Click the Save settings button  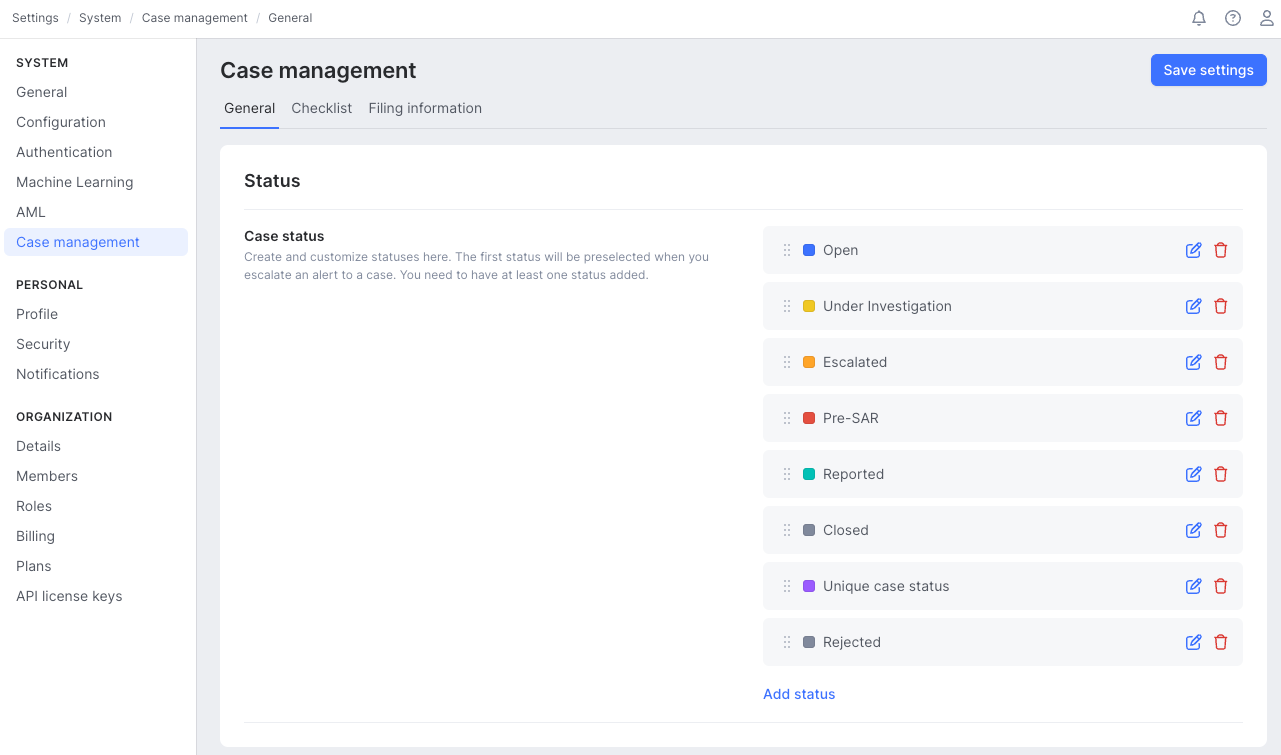click(x=1209, y=70)
